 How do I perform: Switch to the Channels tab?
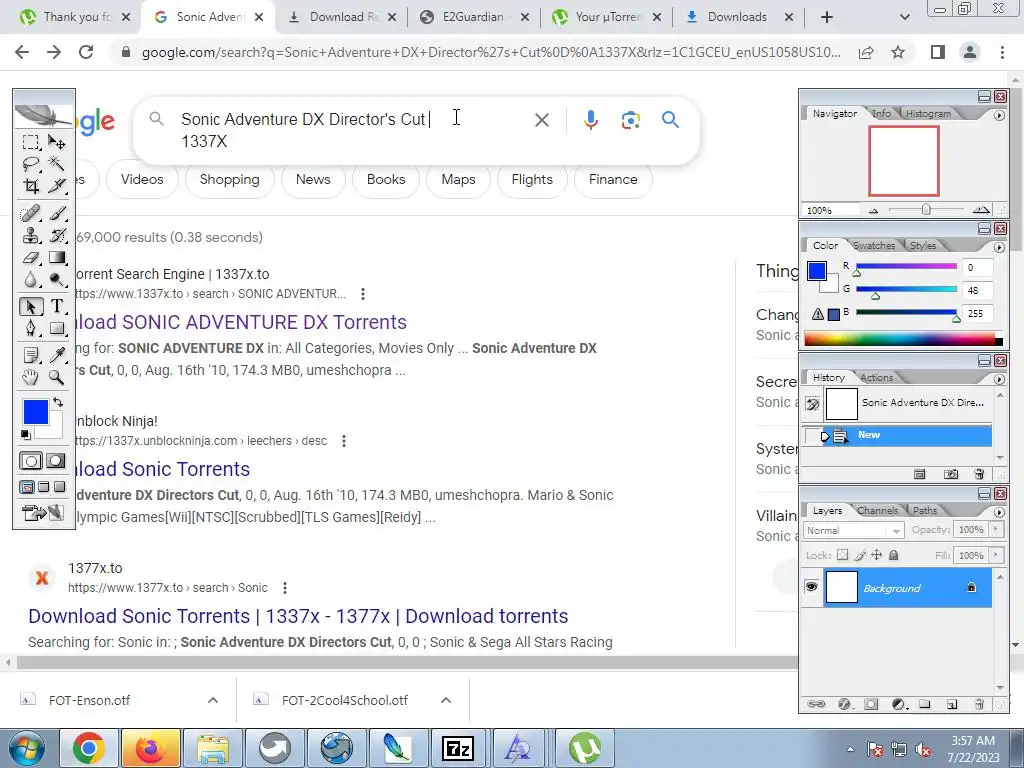click(877, 511)
